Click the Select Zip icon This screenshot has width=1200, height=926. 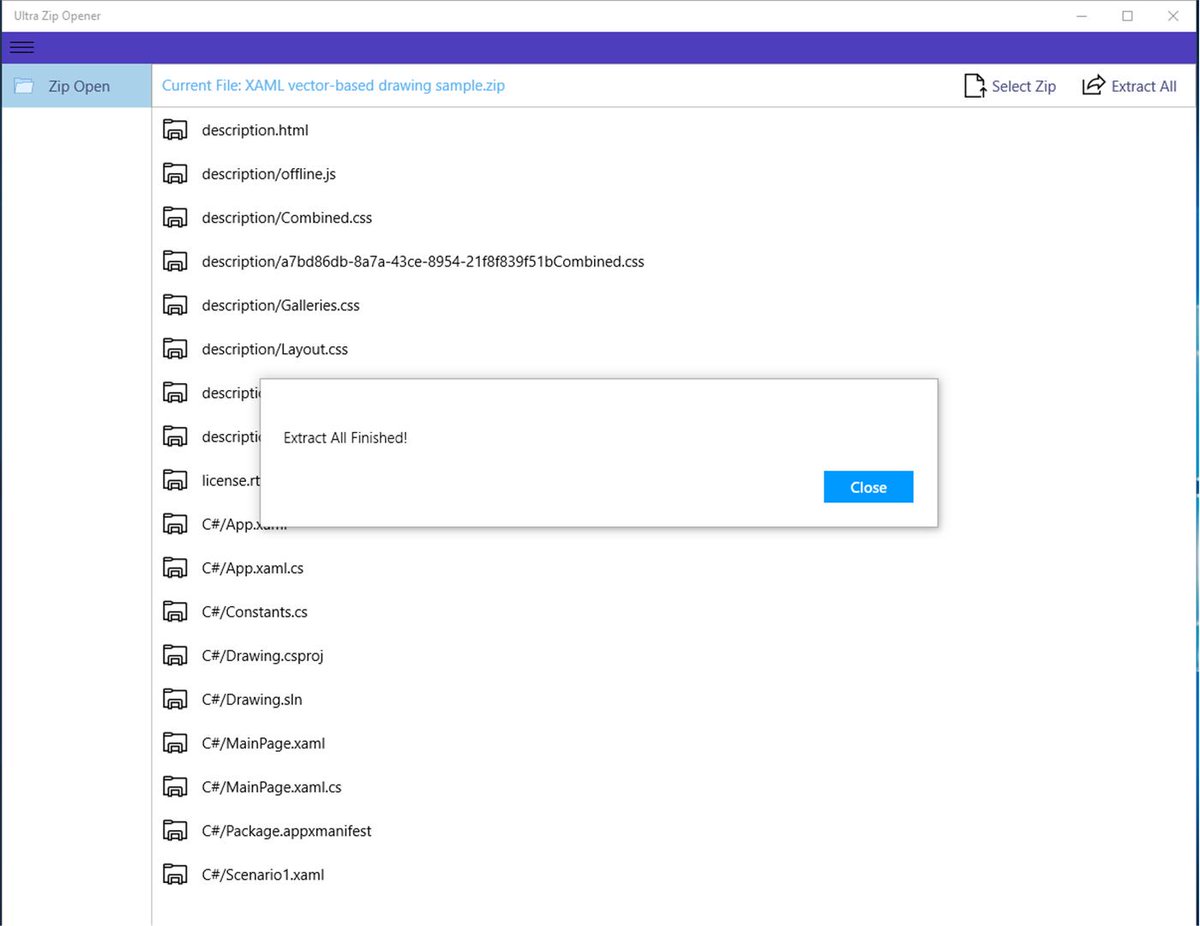[974, 86]
